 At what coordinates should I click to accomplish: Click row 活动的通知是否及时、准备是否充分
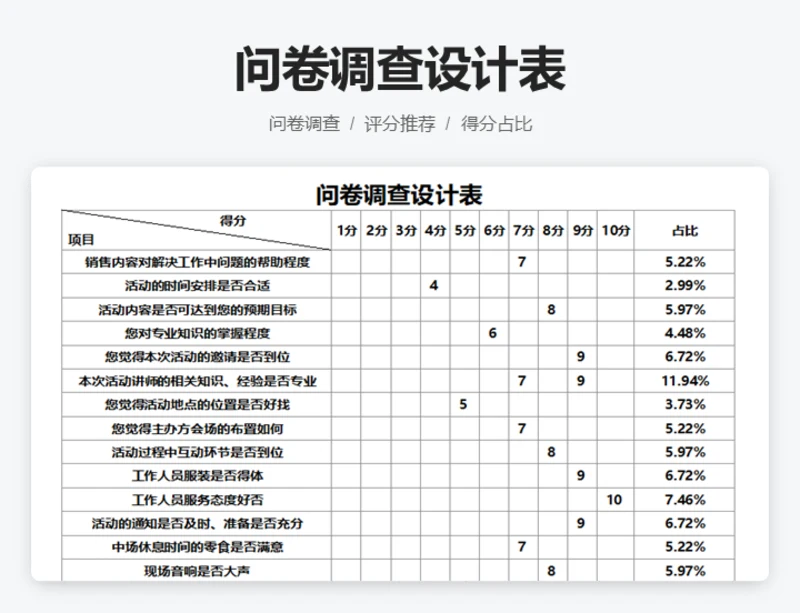tap(398, 523)
